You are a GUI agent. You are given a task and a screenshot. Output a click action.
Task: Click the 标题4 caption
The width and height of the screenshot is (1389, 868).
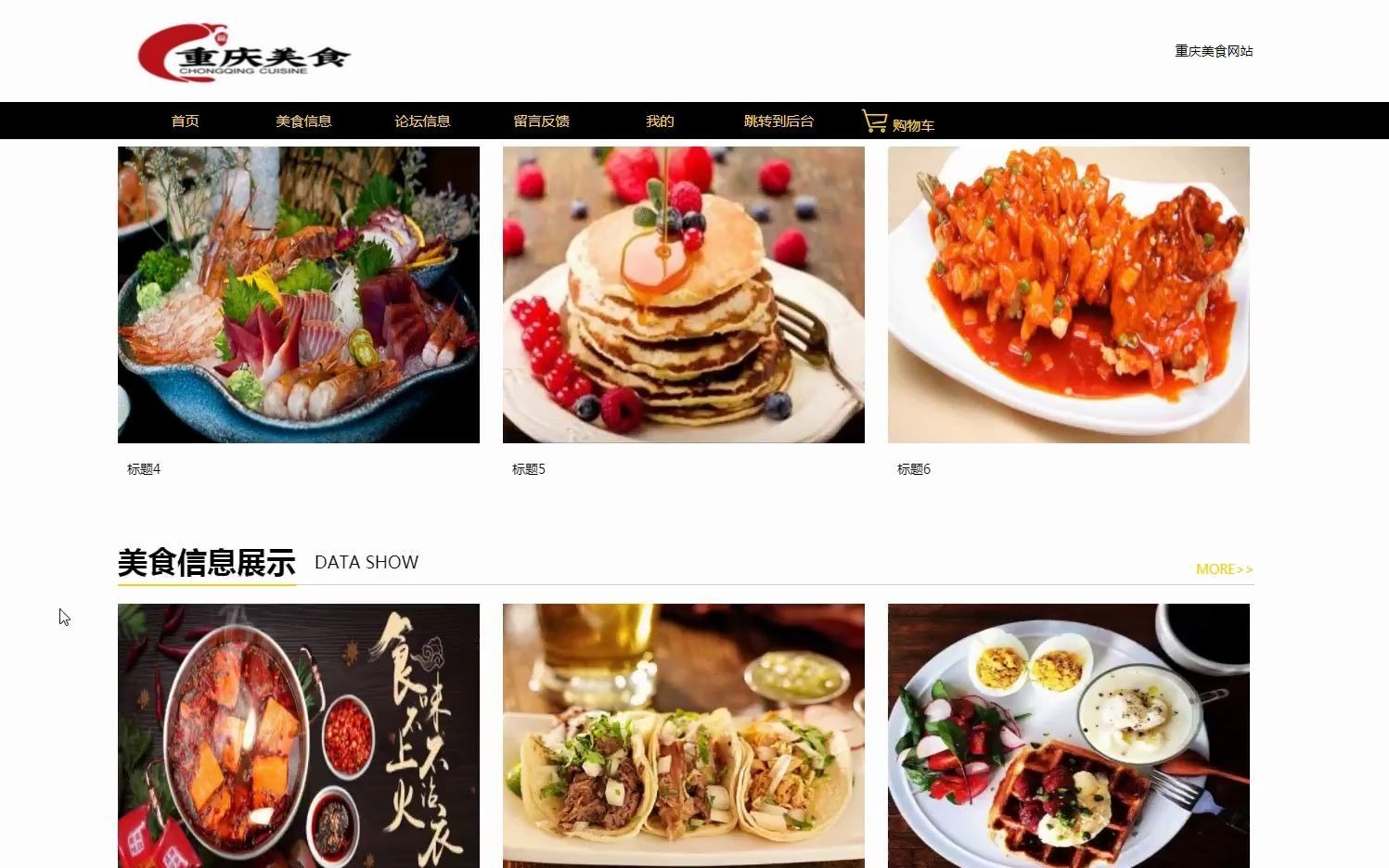(144, 469)
